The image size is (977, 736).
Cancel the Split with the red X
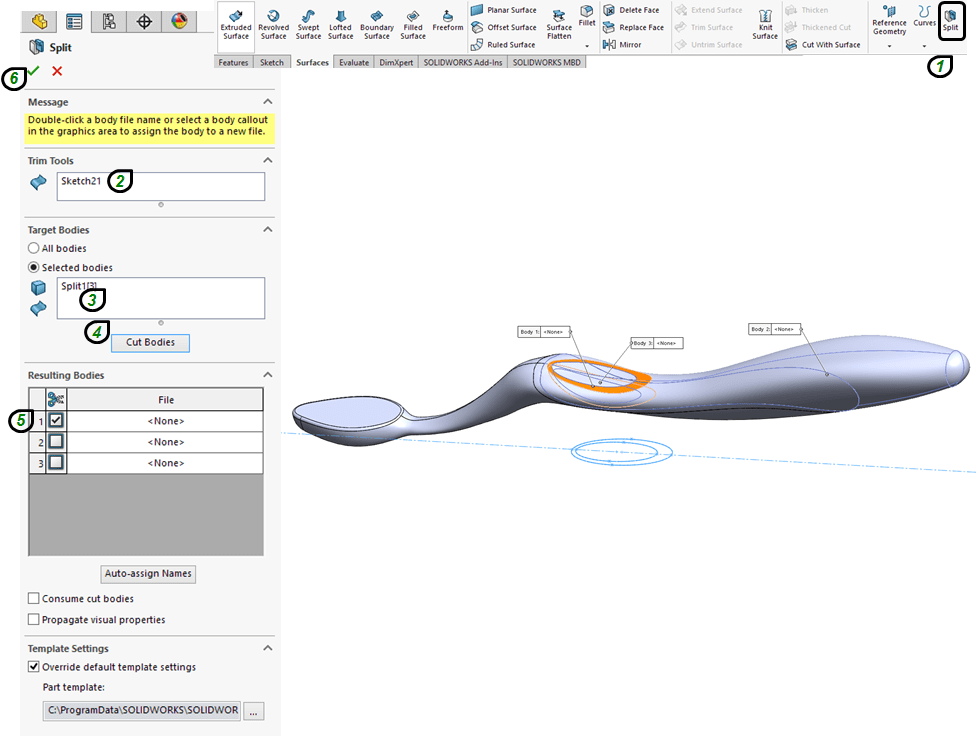pyautogui.click(x=57, y=71)
